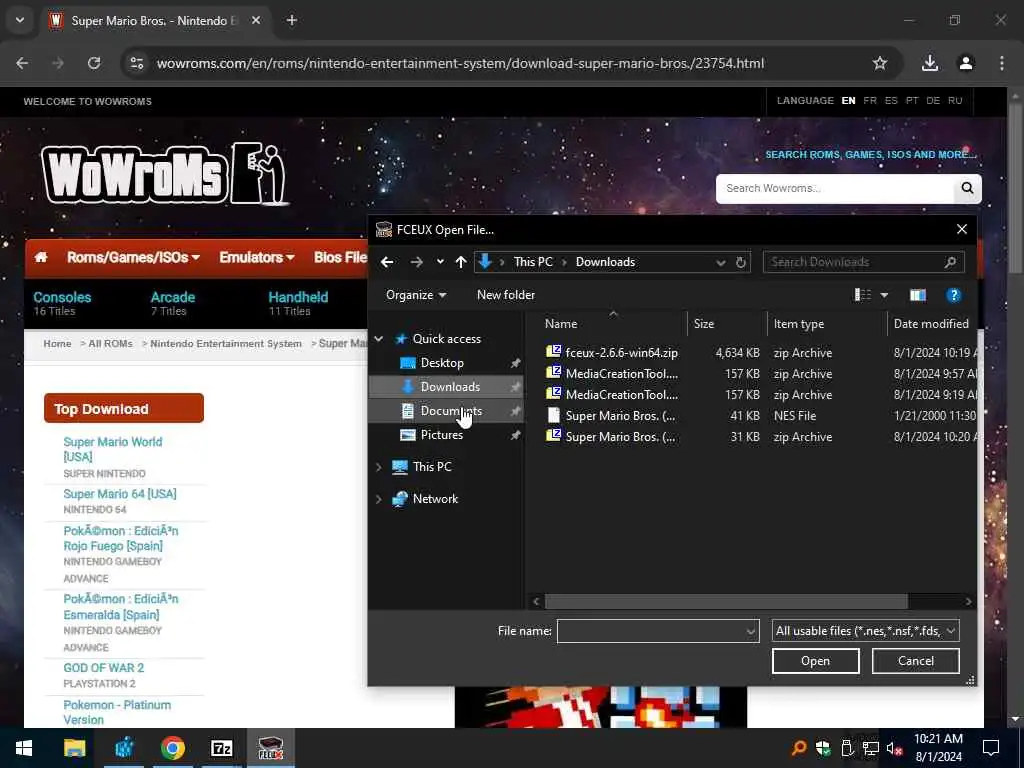
Task: Open the view options dropdown arrow
Action: (884, 295)
